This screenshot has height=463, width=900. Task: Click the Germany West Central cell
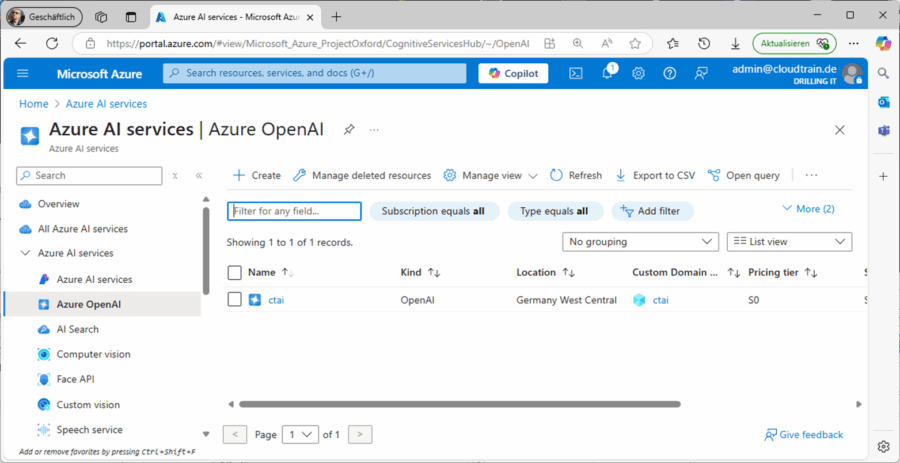[x=567, y=300]
